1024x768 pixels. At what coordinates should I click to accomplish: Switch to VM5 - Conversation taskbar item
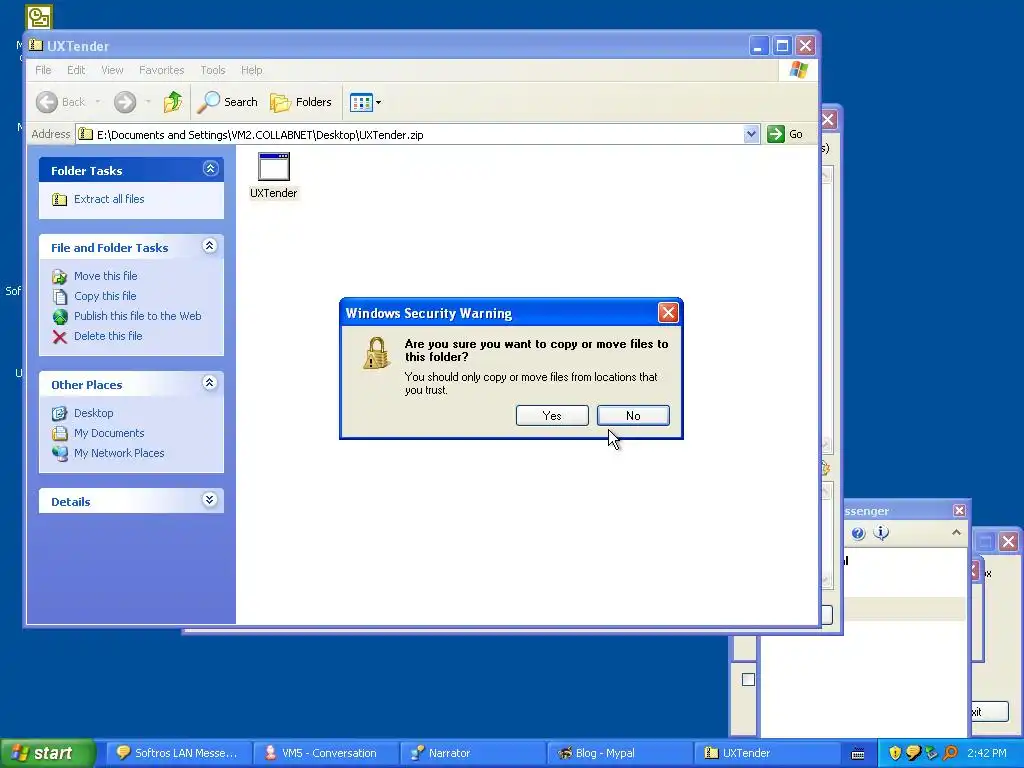pyautogui.click(x=325, y=753)
